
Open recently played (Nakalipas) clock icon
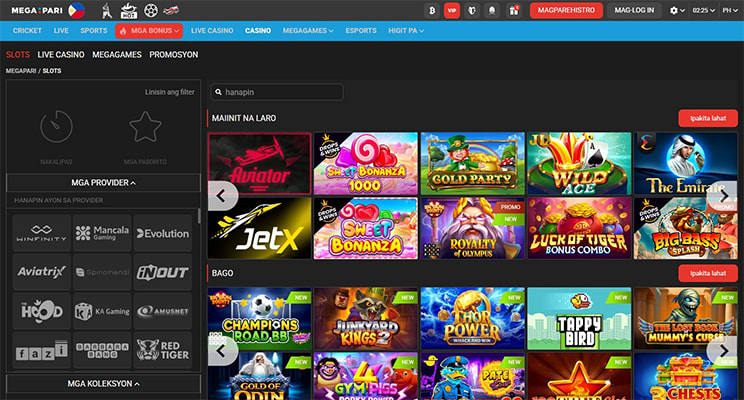[x=56, y=127]
